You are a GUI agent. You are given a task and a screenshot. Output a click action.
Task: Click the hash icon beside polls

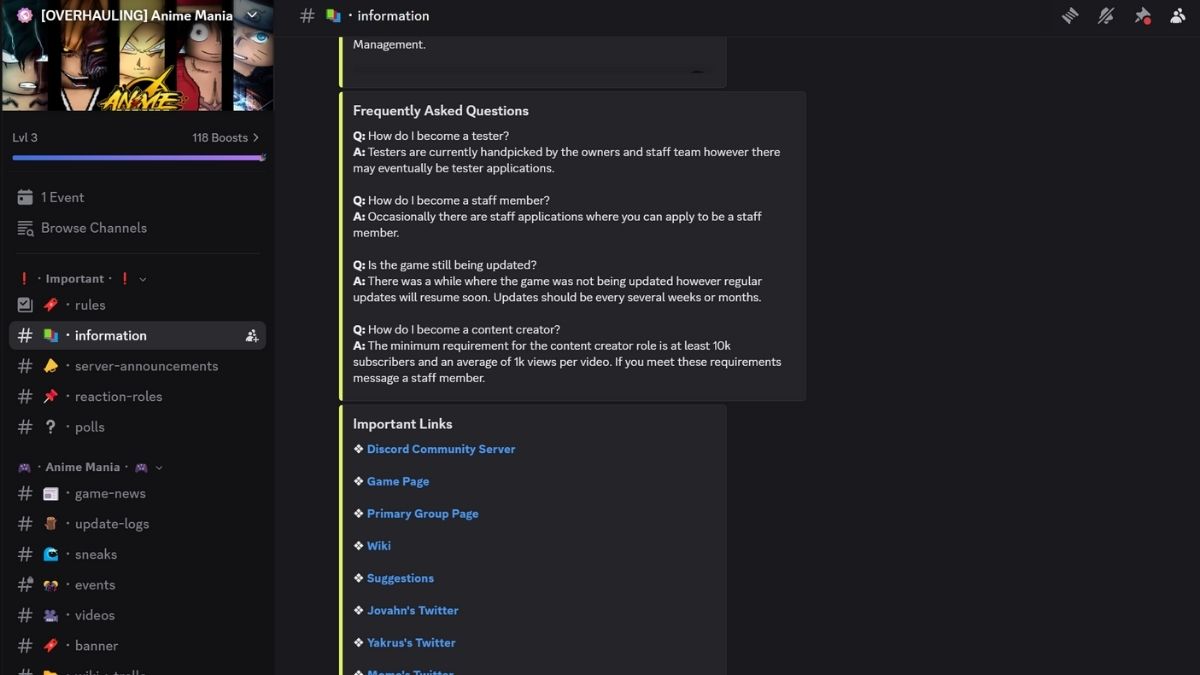[25, 427]
